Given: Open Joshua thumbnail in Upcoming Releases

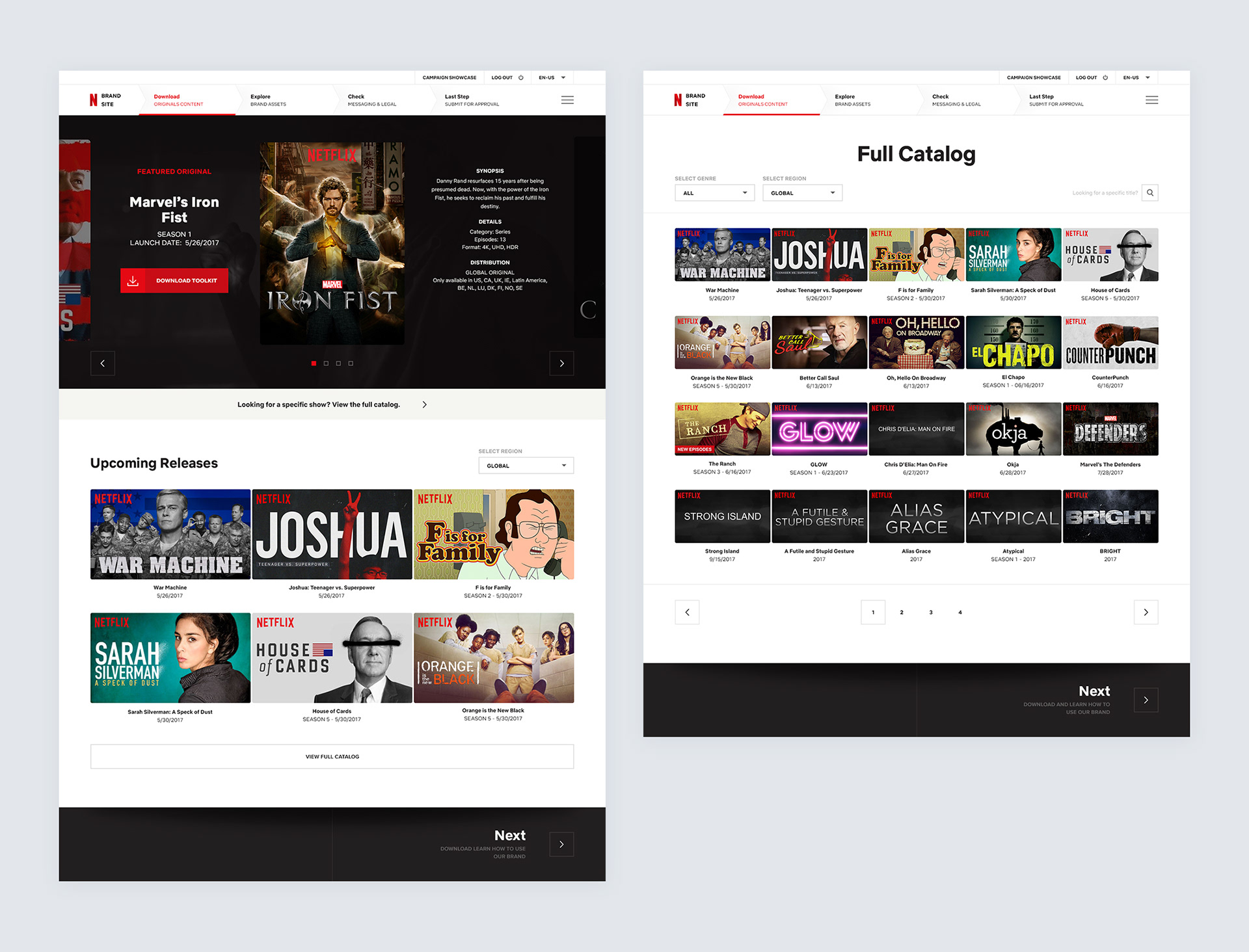Looking at the screenshot, I should click(x=332, y=534).
